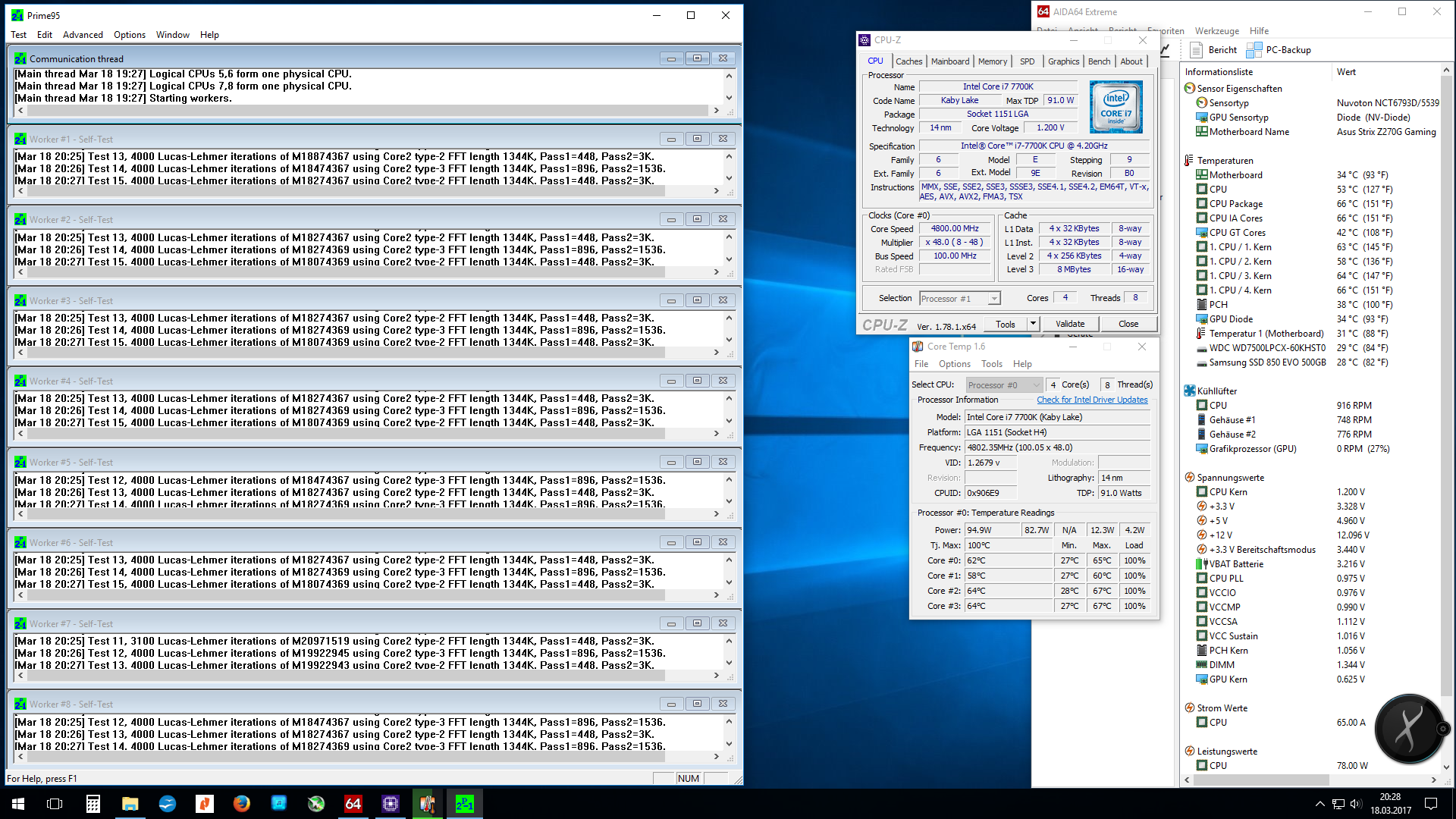This screenshot has width=1456, height=819.
Task: Open AIDA64 from the taskbar
Action: [x=353, y=804]
